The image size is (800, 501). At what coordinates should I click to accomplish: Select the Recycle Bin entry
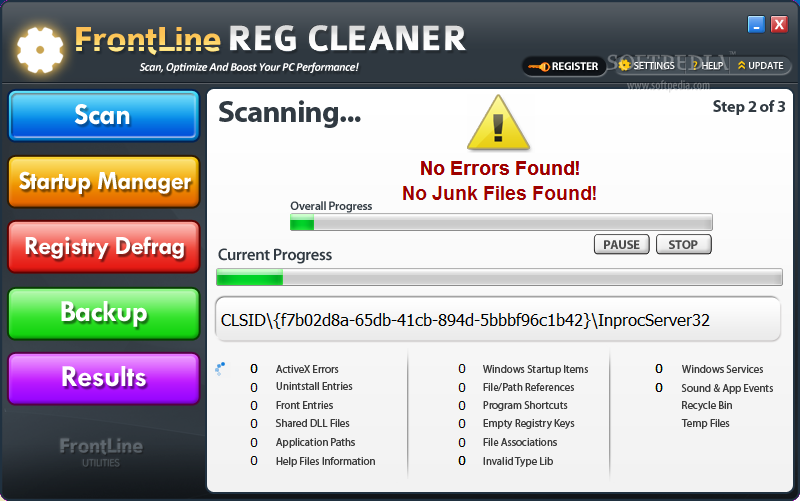tap(707, 405)
